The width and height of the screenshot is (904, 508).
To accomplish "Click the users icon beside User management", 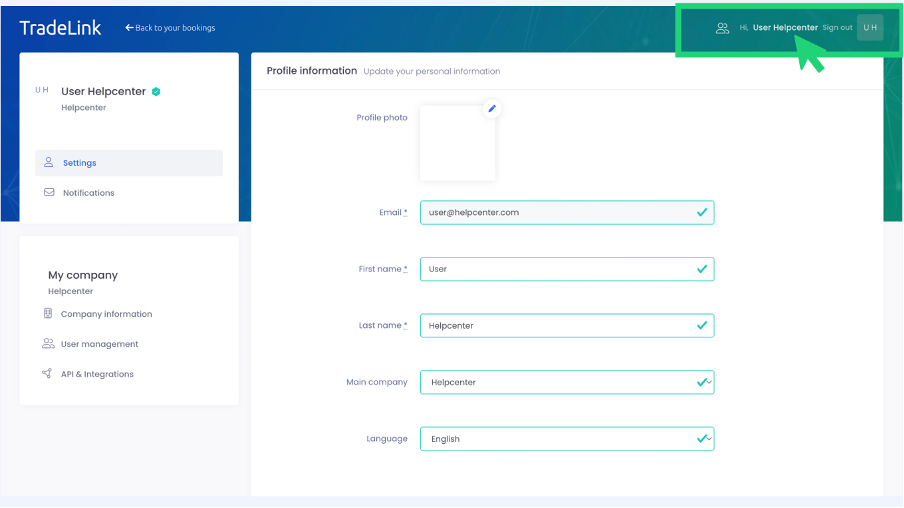I will click(x=47, y=344).
